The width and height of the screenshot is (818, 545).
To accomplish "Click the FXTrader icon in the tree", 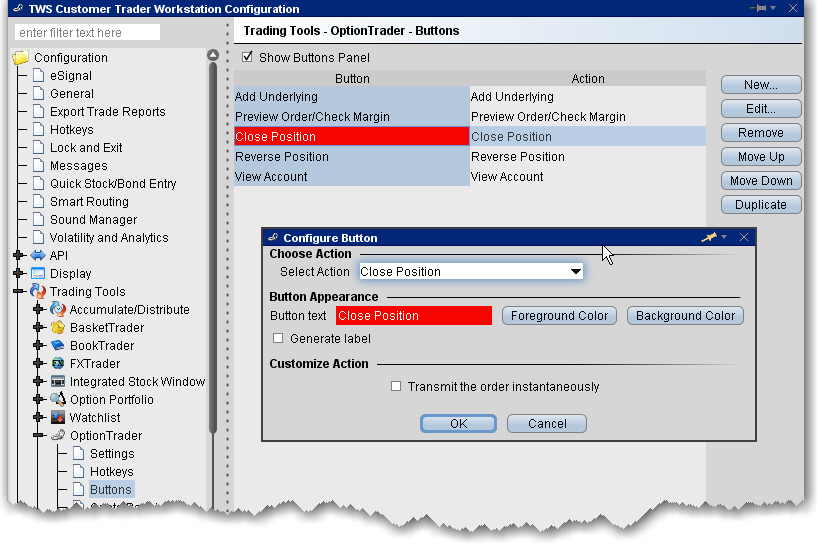I will point(58,364).
